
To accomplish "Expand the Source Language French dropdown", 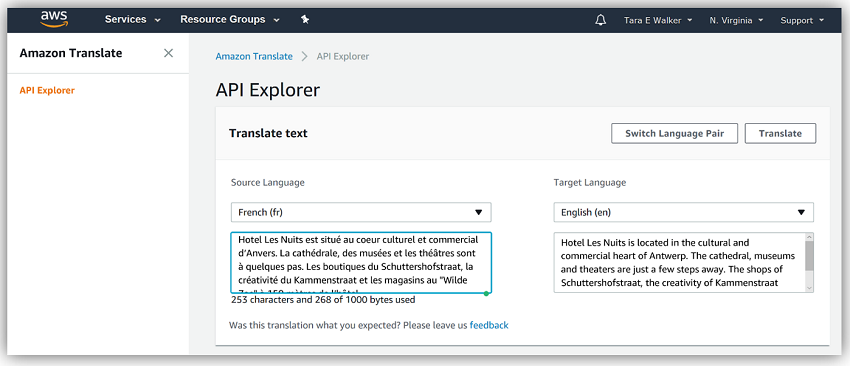I will [361, 213].
